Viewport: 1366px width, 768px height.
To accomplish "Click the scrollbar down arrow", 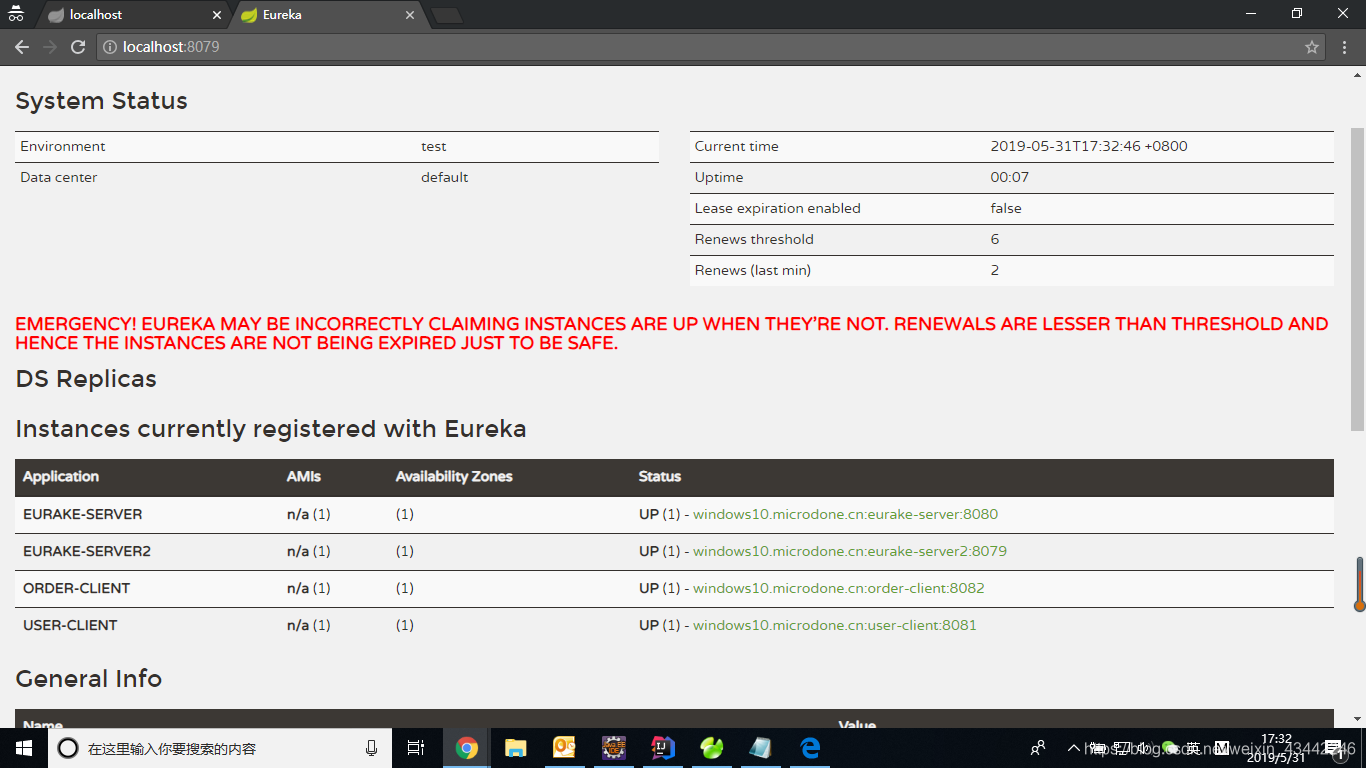I will click(x=1357, y=719).
